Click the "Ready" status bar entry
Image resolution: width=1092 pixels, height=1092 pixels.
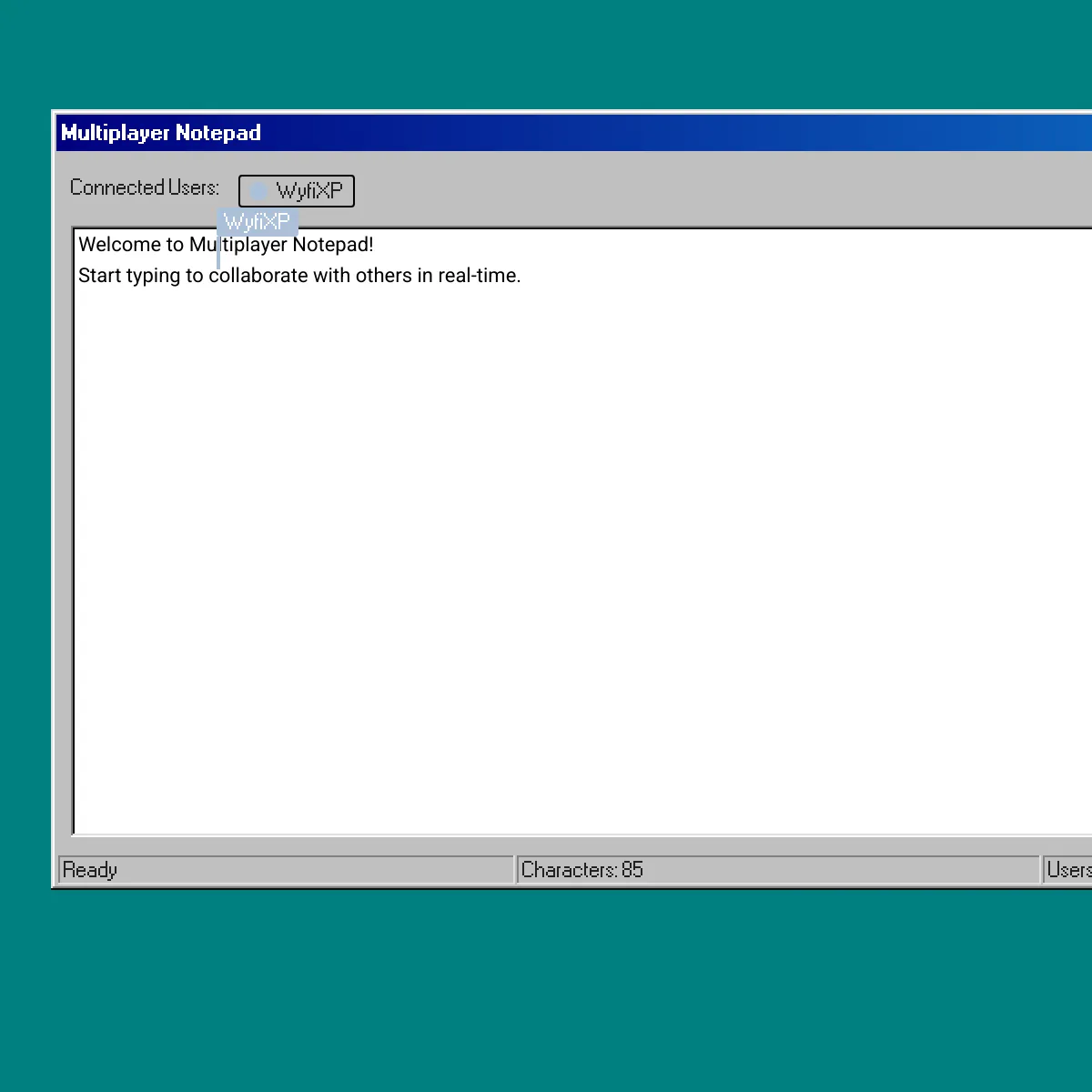(x=287, y=870)
